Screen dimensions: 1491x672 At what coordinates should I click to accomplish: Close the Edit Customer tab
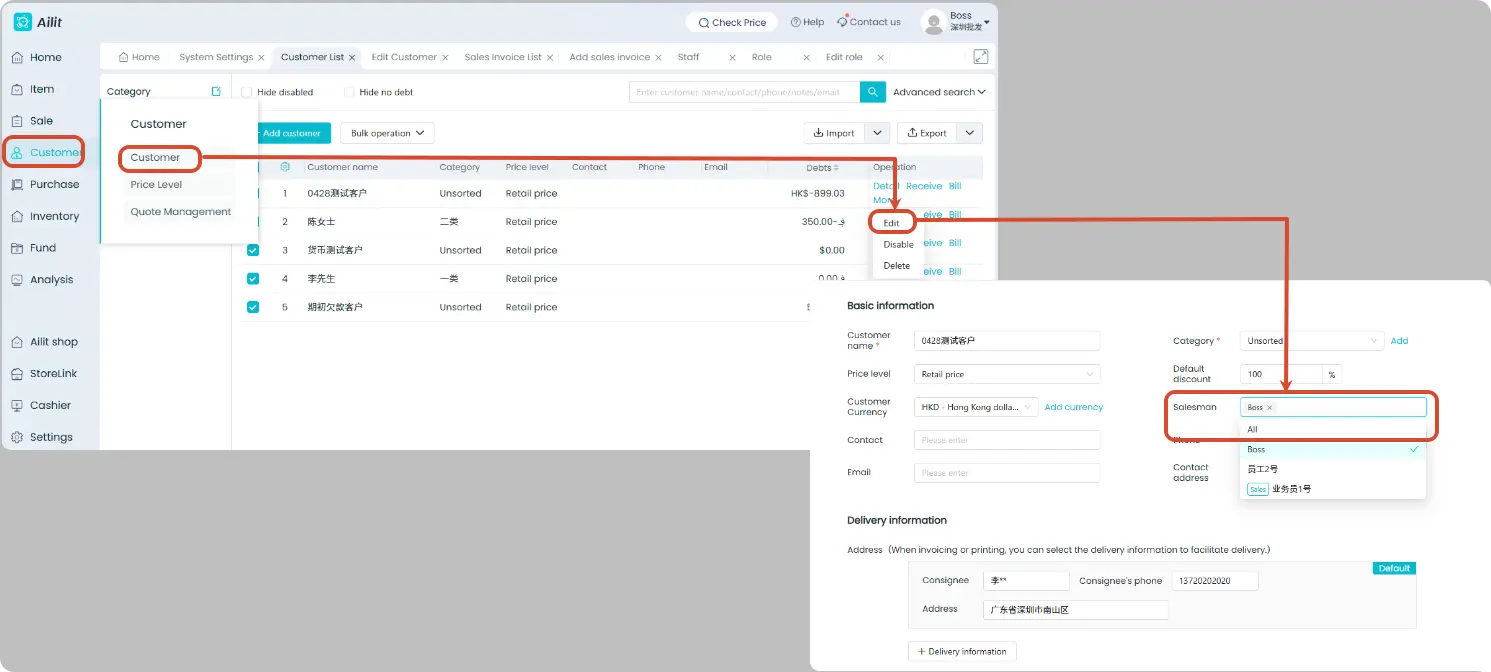coord(445,58)
